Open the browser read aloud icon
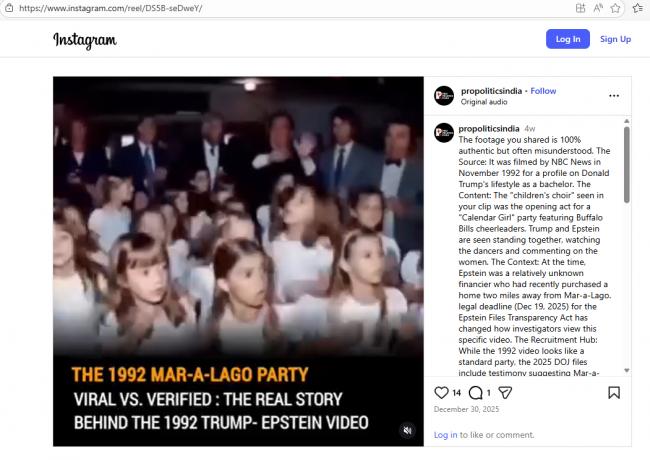 click(598, 8)
